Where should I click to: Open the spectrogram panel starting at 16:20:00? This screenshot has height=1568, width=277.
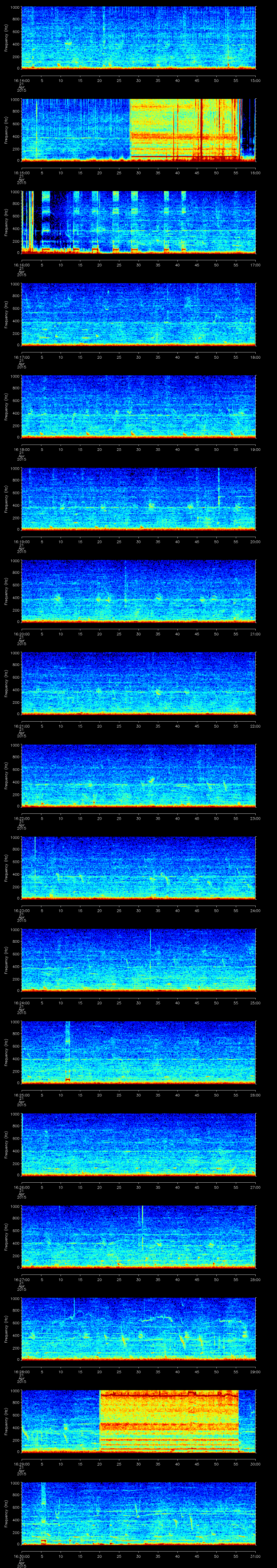pyautogui.click(x=139, y=591)
